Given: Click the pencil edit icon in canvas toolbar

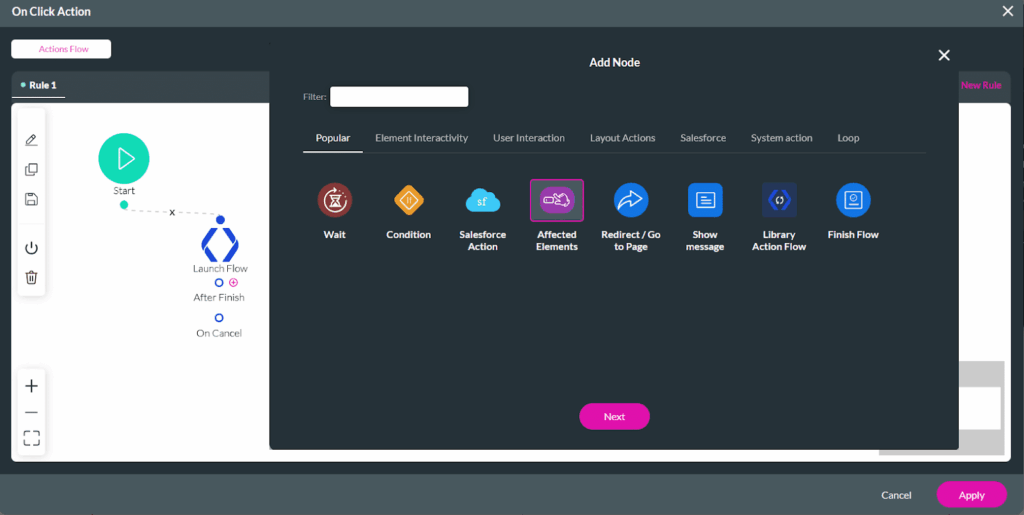Looking at the screenshot, I should tap(31, 140).
